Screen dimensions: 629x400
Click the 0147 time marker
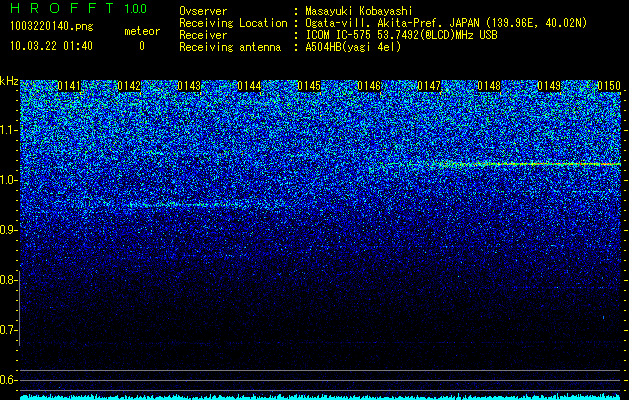point(429,86)
